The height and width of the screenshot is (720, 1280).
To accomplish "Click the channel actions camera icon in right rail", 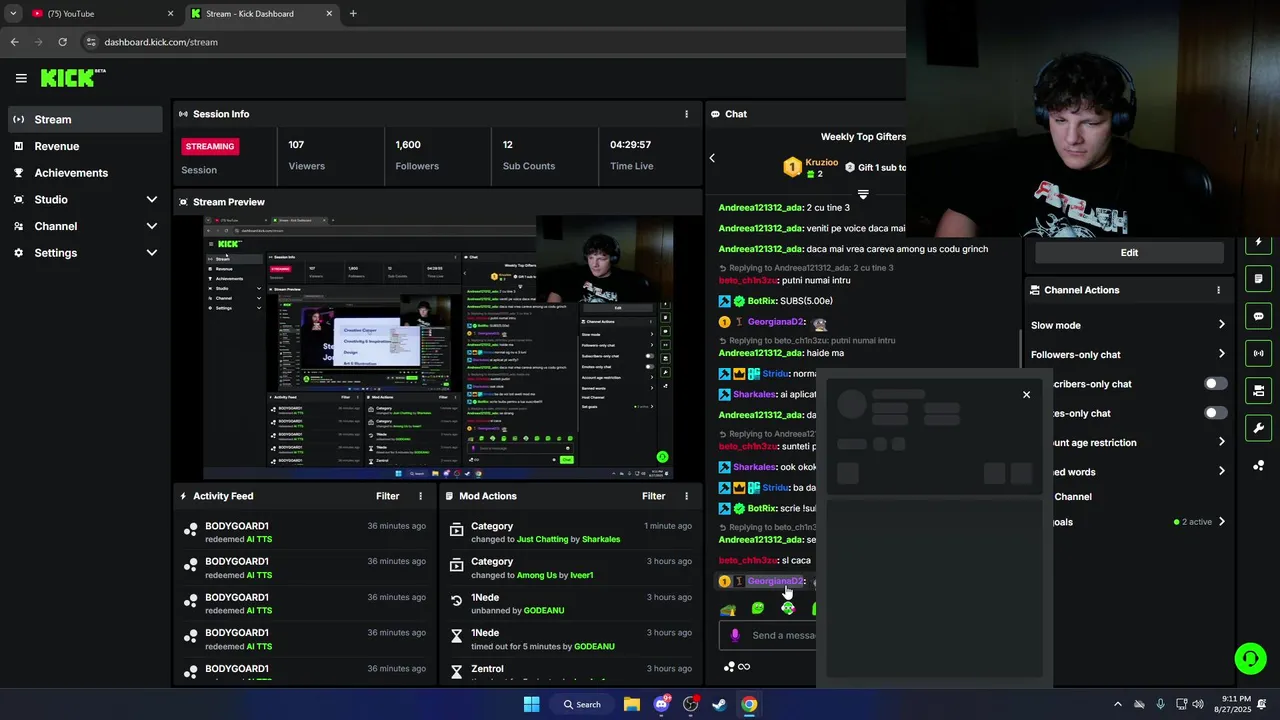I will point(1258,390).
